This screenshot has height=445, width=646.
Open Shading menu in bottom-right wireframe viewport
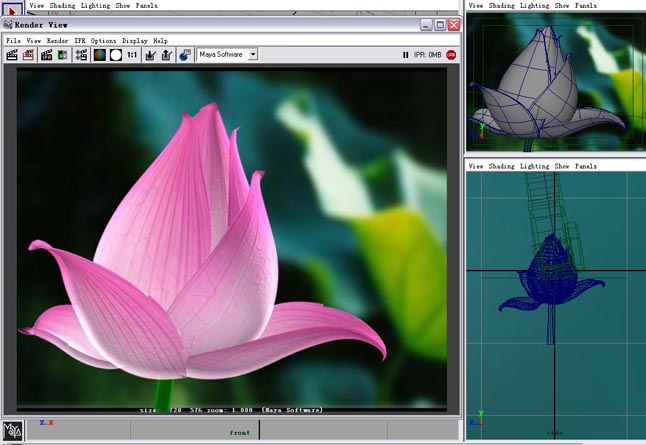coord(501,166)
